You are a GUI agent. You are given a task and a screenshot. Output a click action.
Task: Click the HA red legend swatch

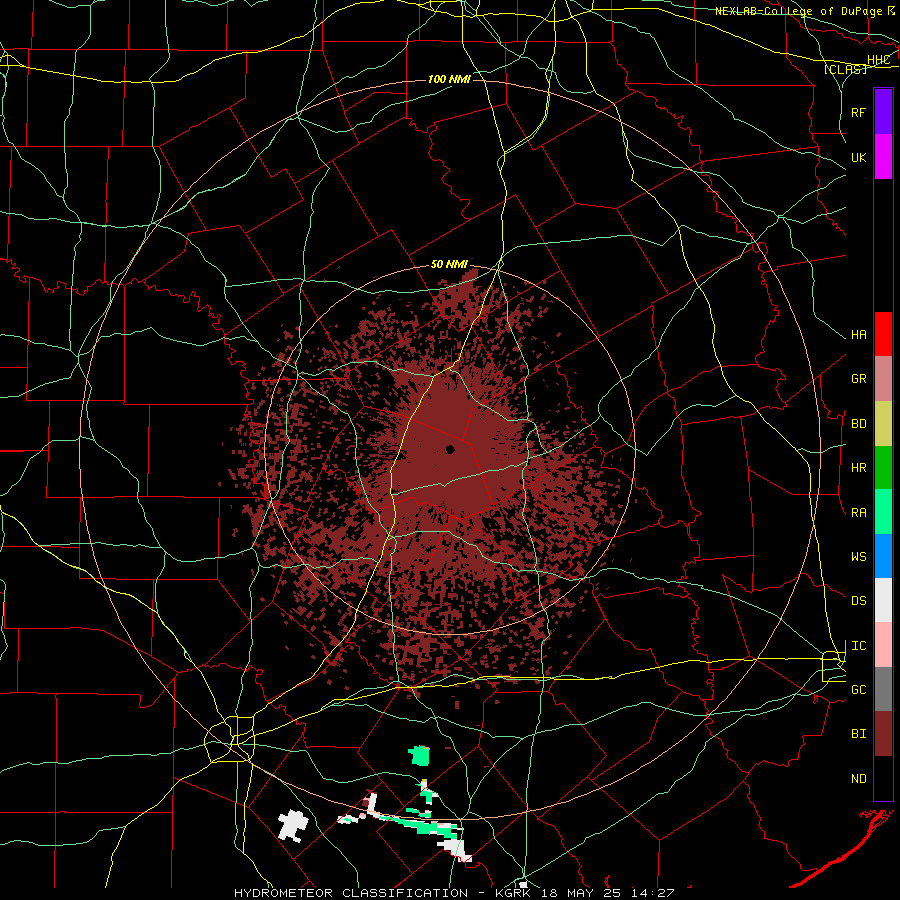[x=883, y=334]
